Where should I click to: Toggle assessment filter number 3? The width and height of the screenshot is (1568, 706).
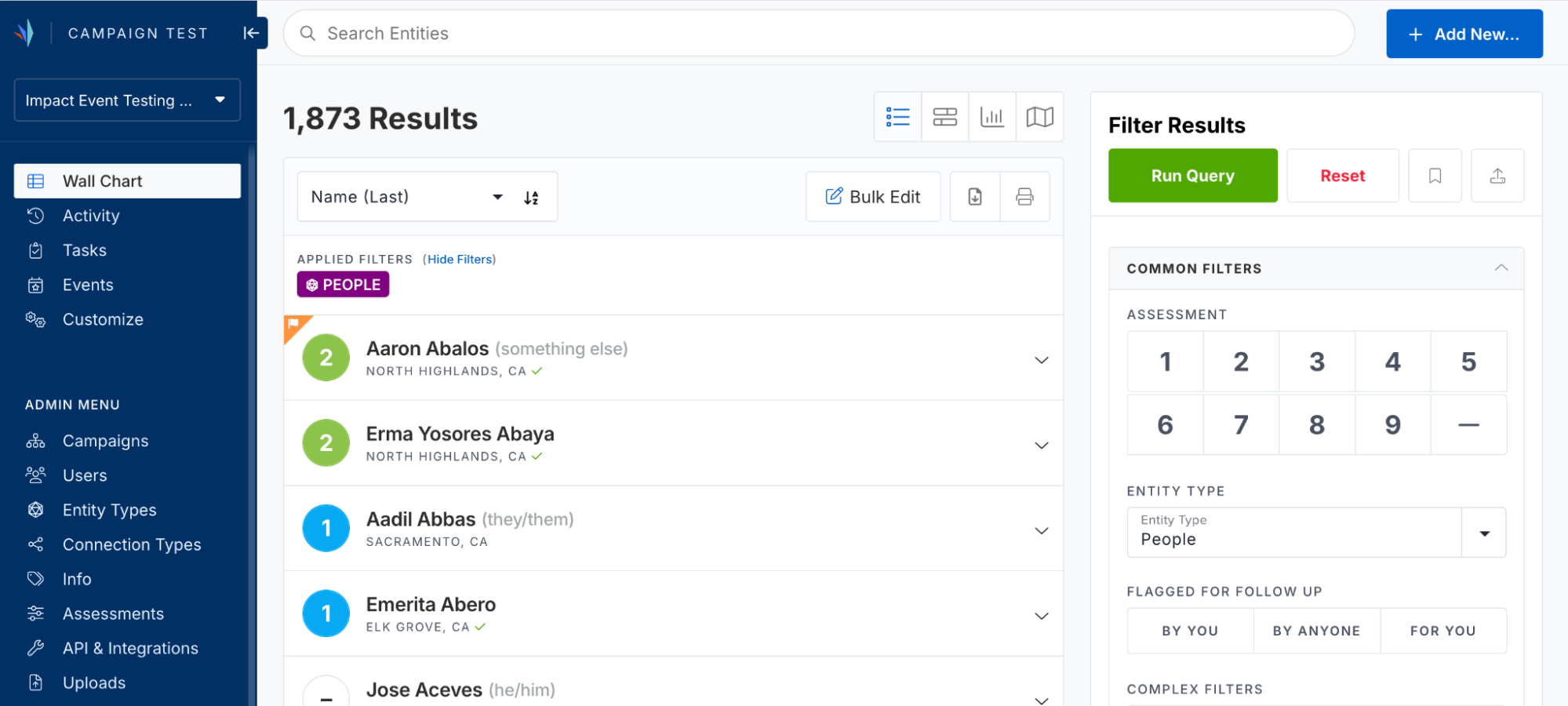(x=1316, y=362)
